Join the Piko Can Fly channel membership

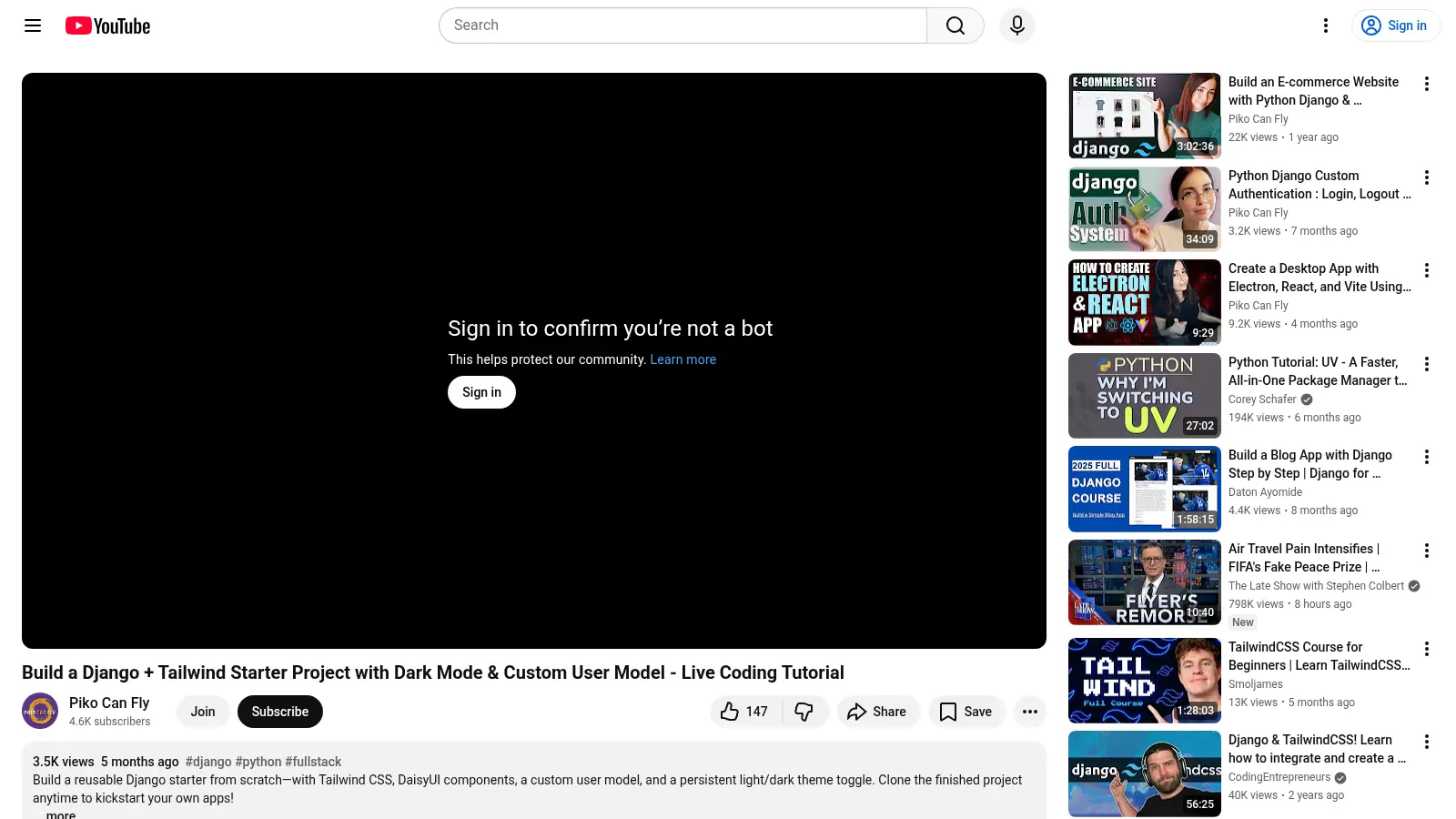[203, 712]
